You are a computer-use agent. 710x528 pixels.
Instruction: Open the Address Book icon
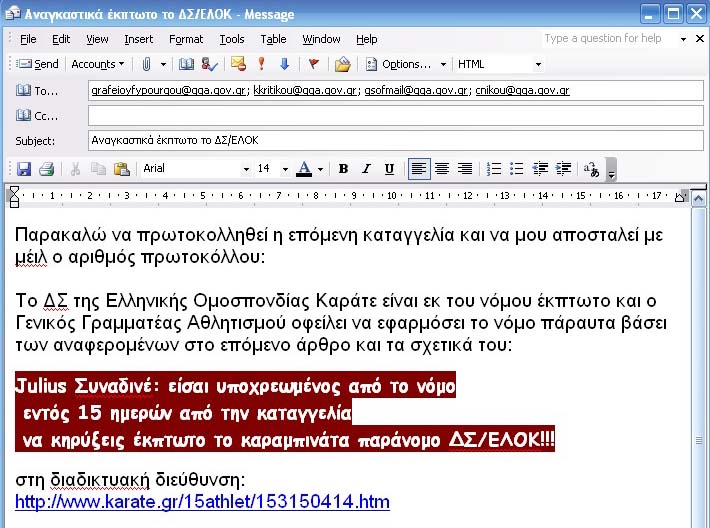tap(186, 64)
